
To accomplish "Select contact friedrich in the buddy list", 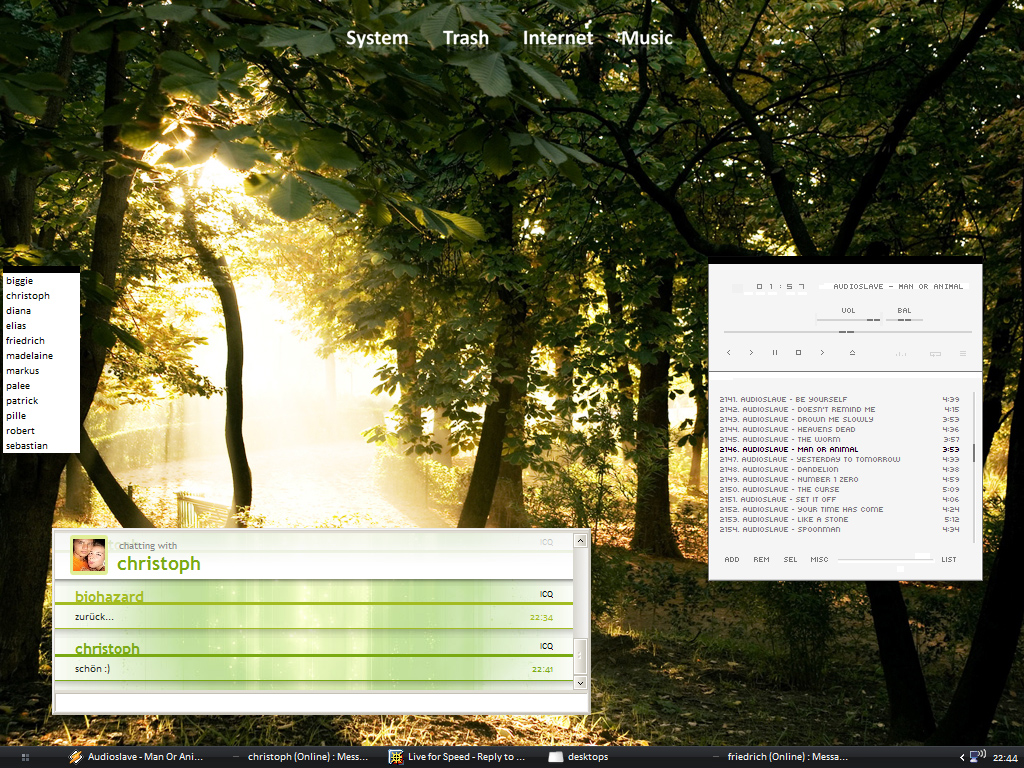I will click(x=41, y=341).
